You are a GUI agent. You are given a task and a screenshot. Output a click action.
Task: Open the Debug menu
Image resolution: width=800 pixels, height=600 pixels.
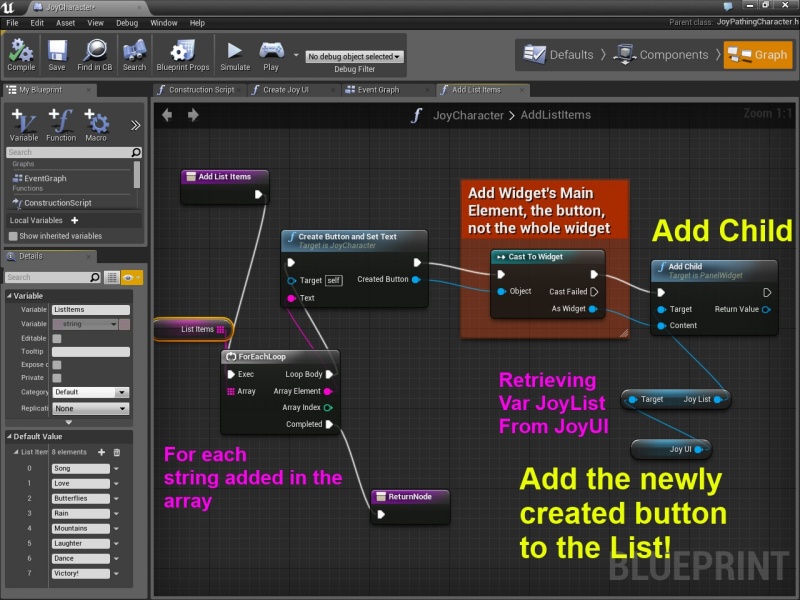[127, 23]
